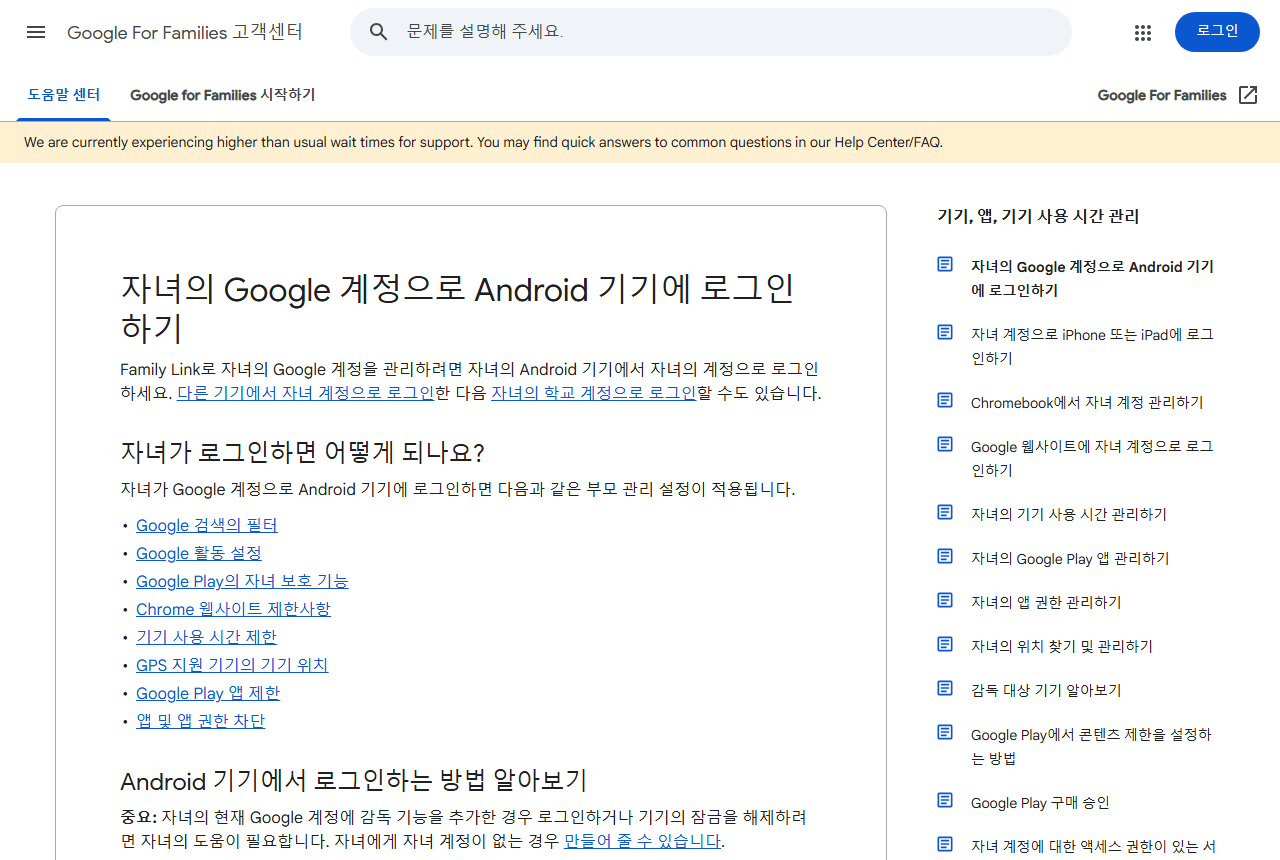The width and height of the screenshot is (1280, 860).
Task: Open the hamburger main menu
Action: (x=36, y=32)
